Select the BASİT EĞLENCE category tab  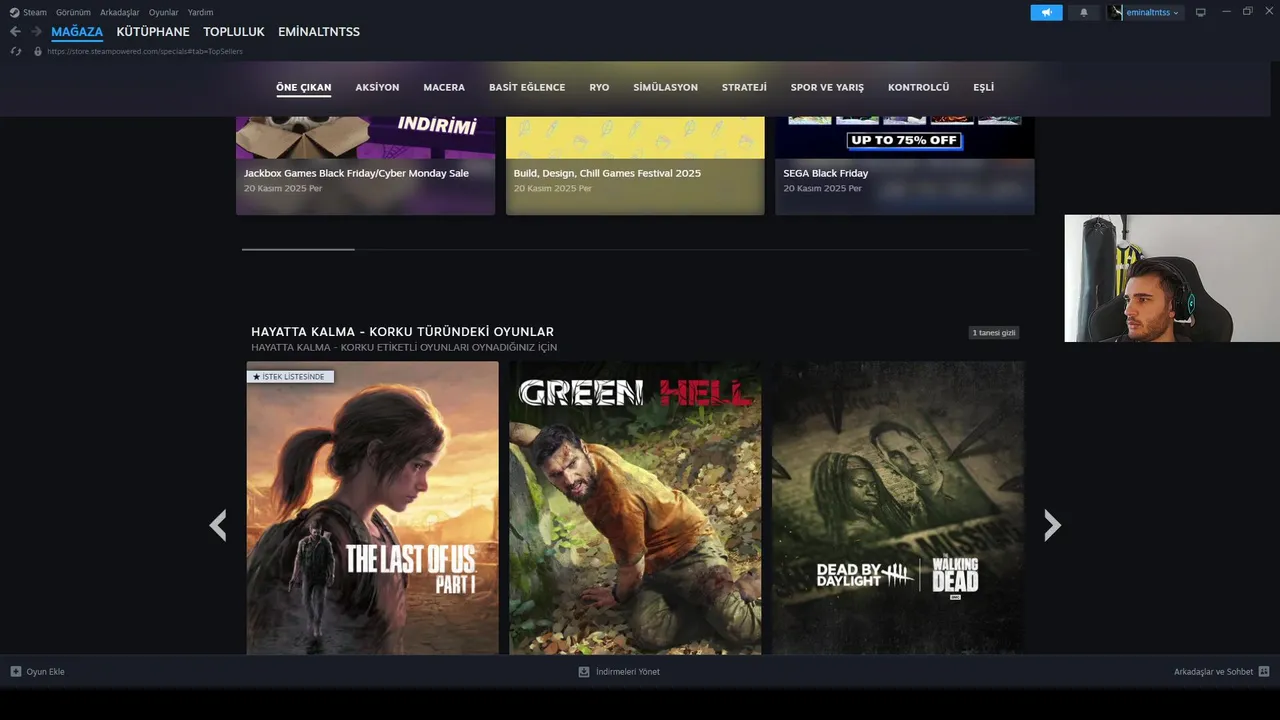527,87
